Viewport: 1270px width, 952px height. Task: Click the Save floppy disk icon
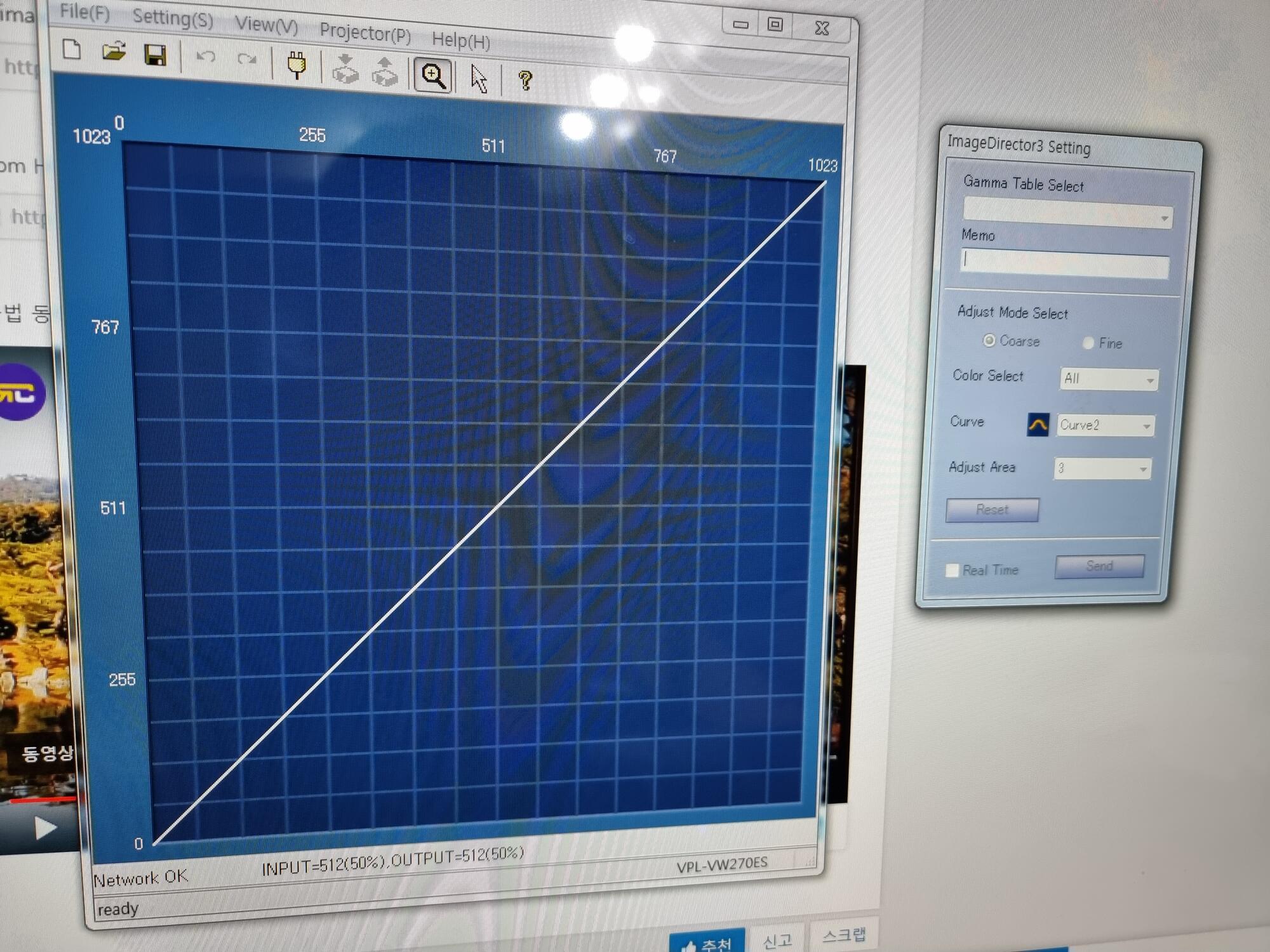[156, 55]
